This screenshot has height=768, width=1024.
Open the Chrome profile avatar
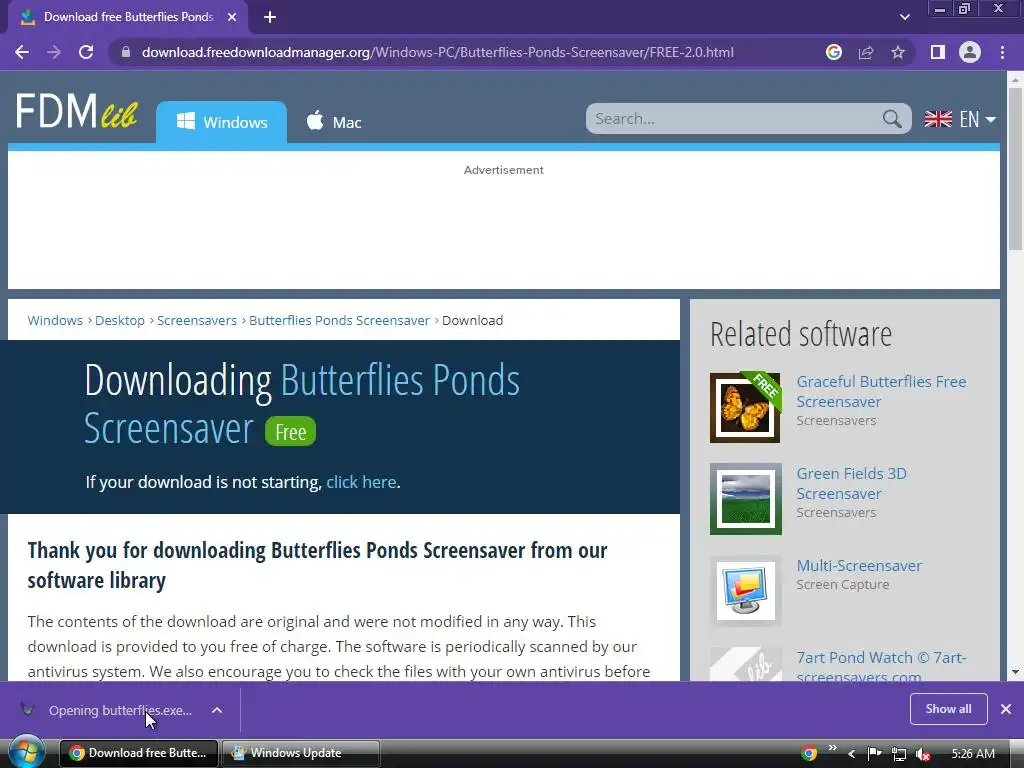point(970,52)
